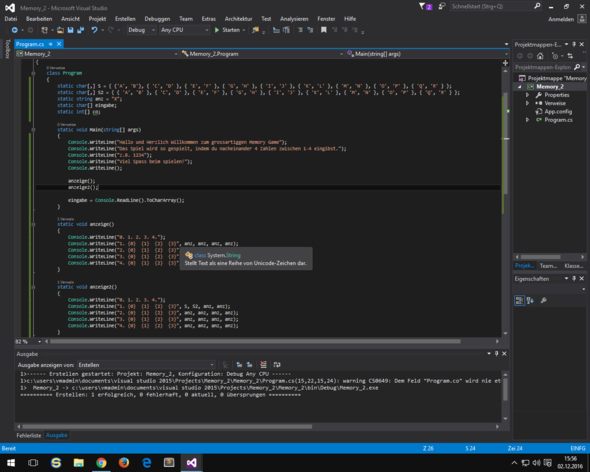The image size is (590, 472).
Task: Open the Debug configuration dropdown
Action: 141,30
